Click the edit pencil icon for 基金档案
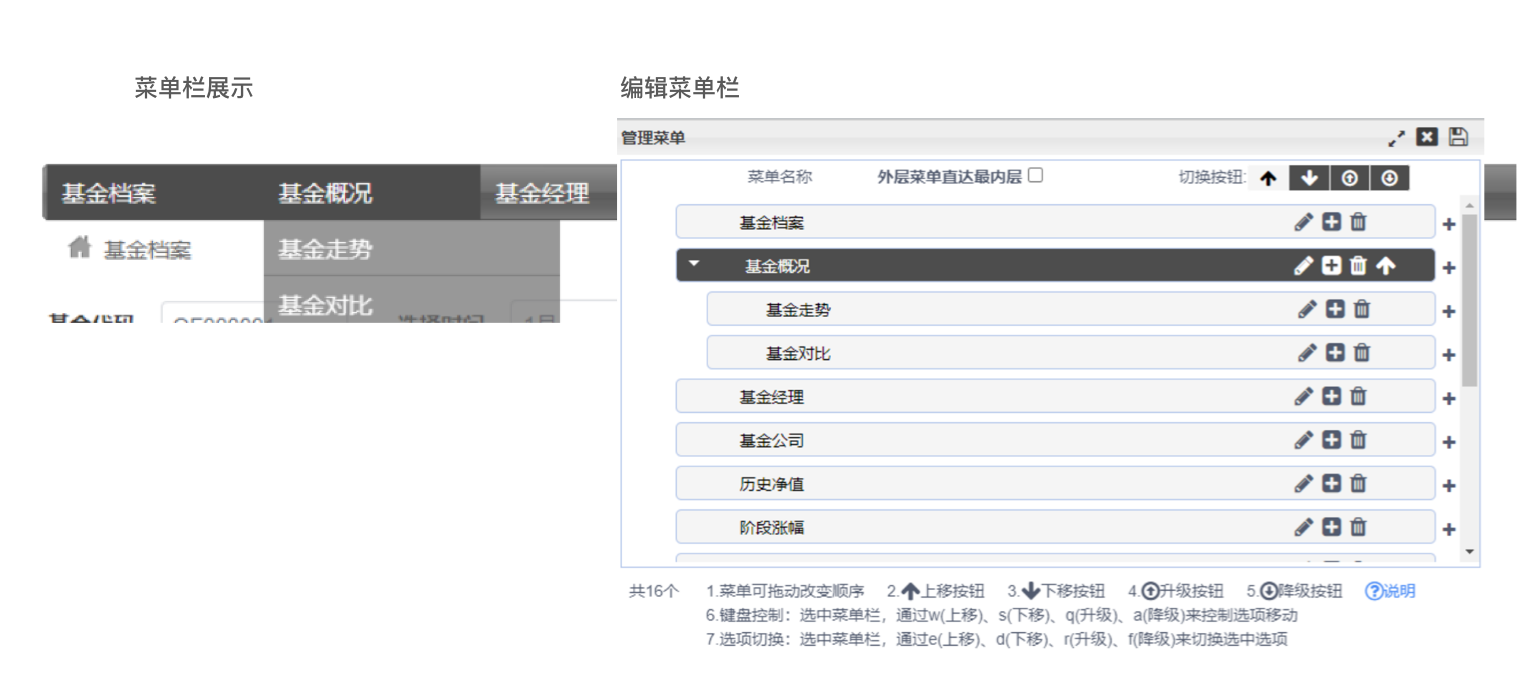The width and height of the screenshot is (1518, 692). click(1304, 222)
